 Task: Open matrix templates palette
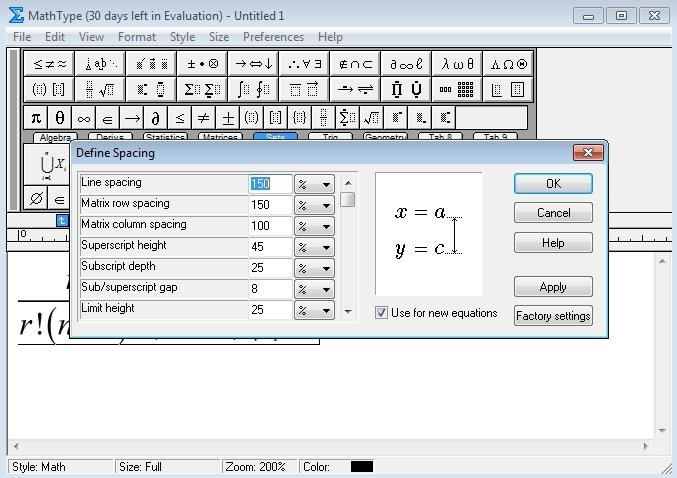point(457,89)
